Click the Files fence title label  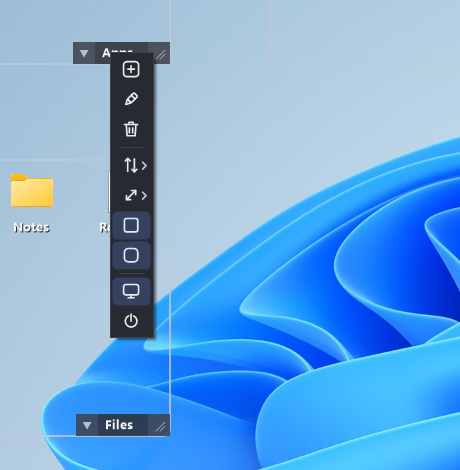click(119, 425)
